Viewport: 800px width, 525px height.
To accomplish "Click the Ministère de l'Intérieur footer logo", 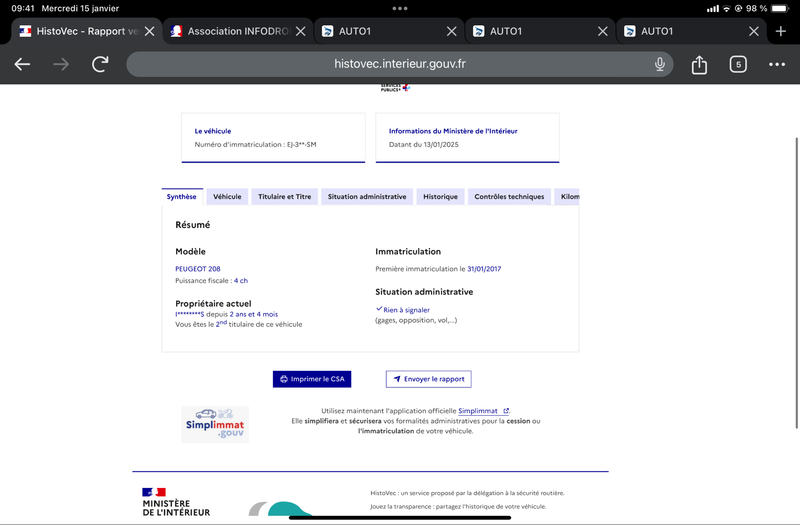I will [x=176, y=502].
